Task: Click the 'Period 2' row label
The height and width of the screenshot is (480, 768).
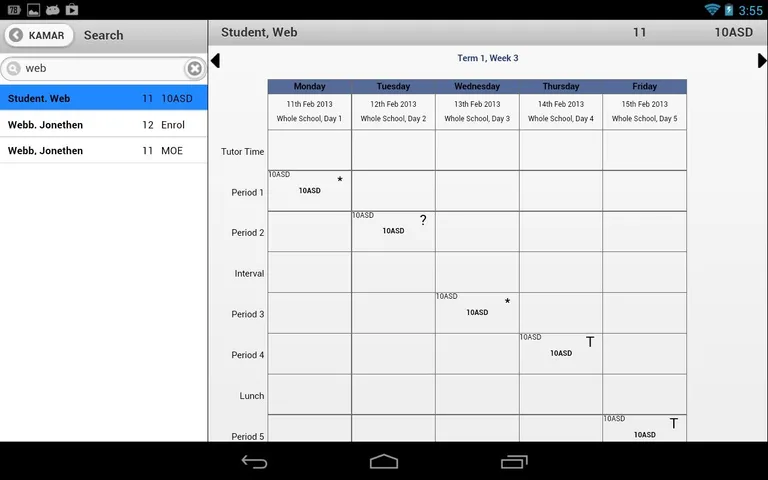Action: [247, 233]
